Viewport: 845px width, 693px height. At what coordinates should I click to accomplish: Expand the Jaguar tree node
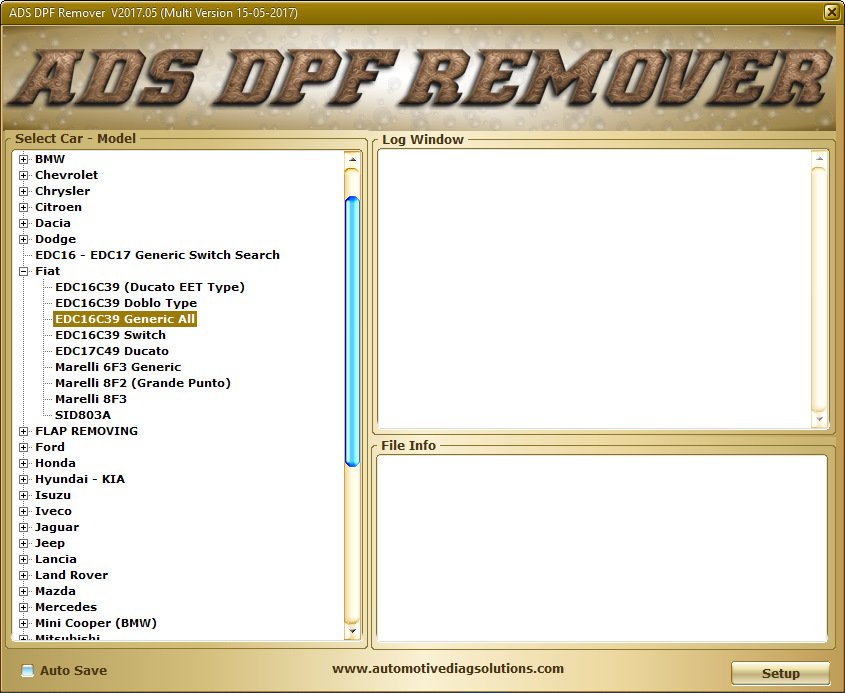click(x=23, y=527)
